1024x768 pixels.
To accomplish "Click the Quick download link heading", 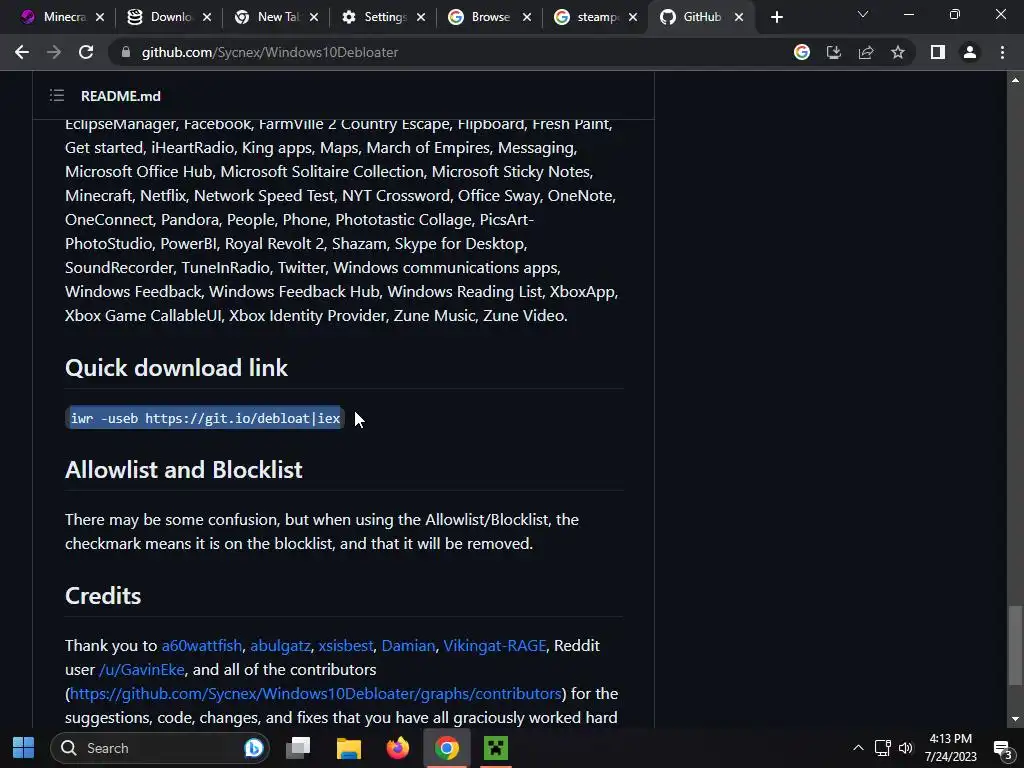I will click(x=176, y=368).
